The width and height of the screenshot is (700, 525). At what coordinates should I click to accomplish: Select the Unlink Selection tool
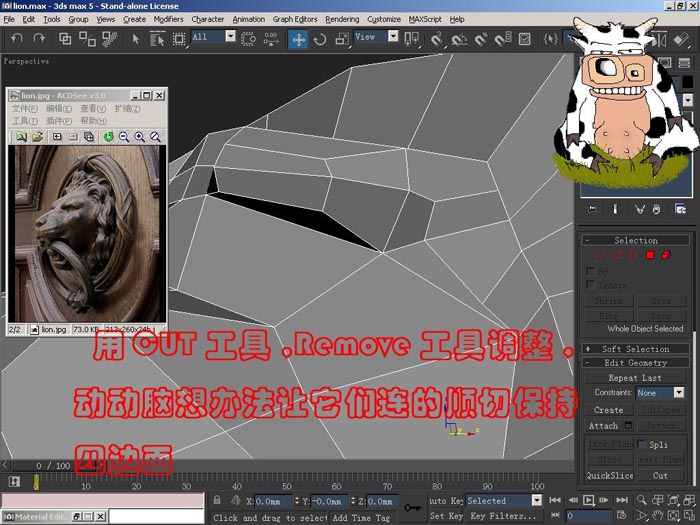[87, 39]
